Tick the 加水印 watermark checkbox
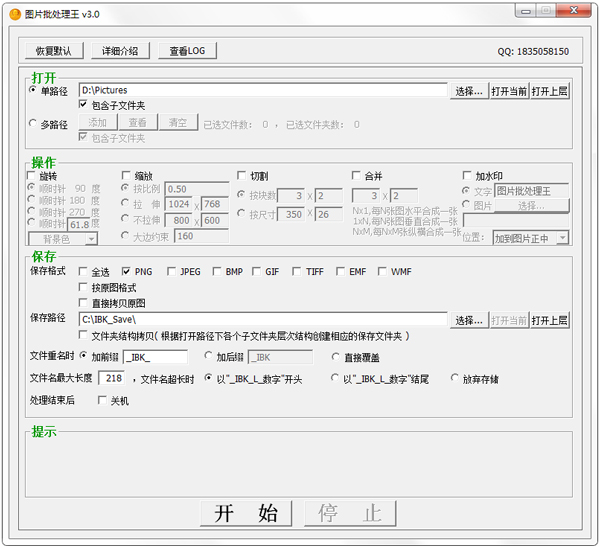The width and height of the screenshot is (600, 547). pyautogui.click(x=468, y=176)
